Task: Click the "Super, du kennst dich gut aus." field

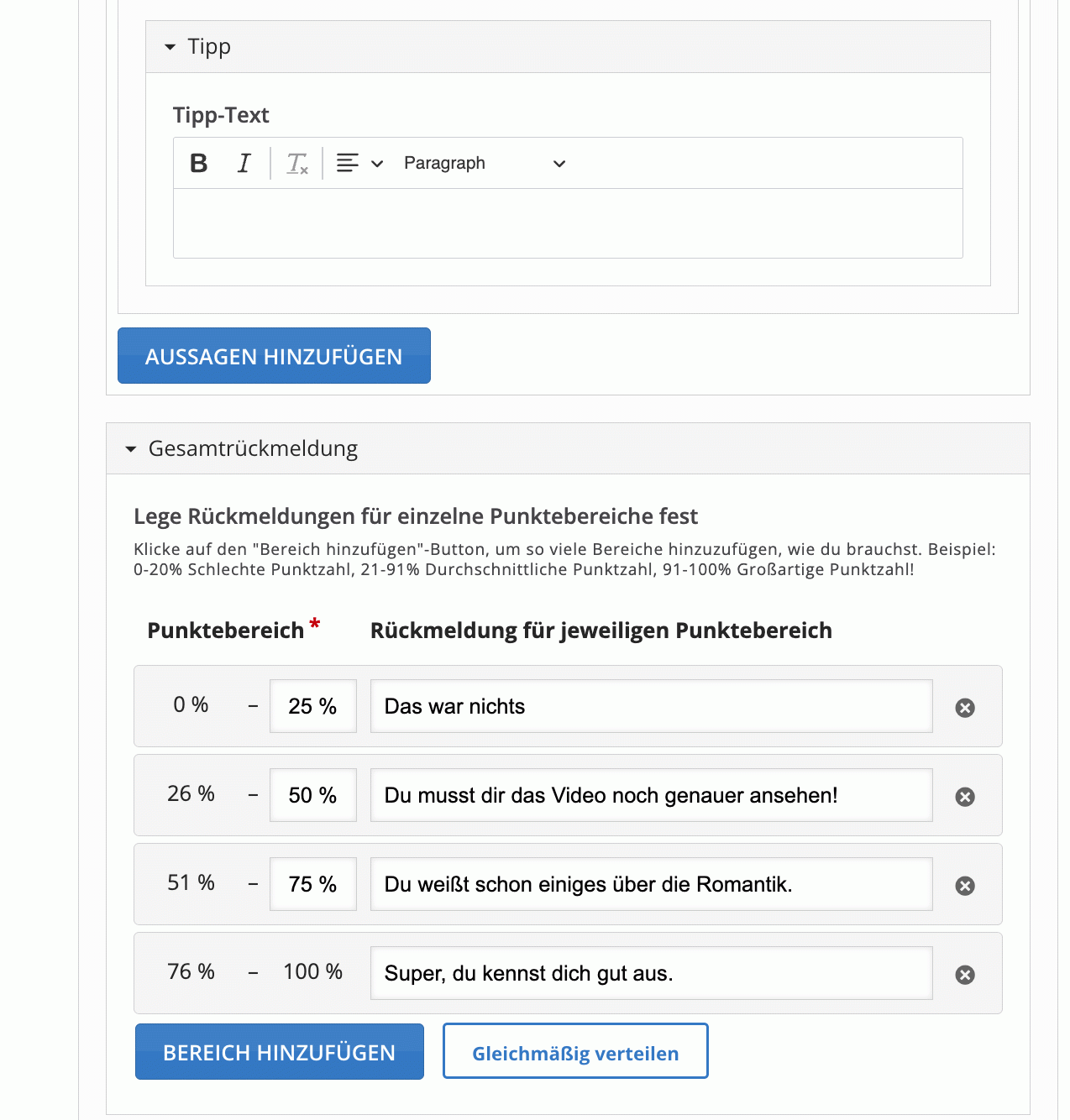Action: pyautogui.click(x=651, y=973)
